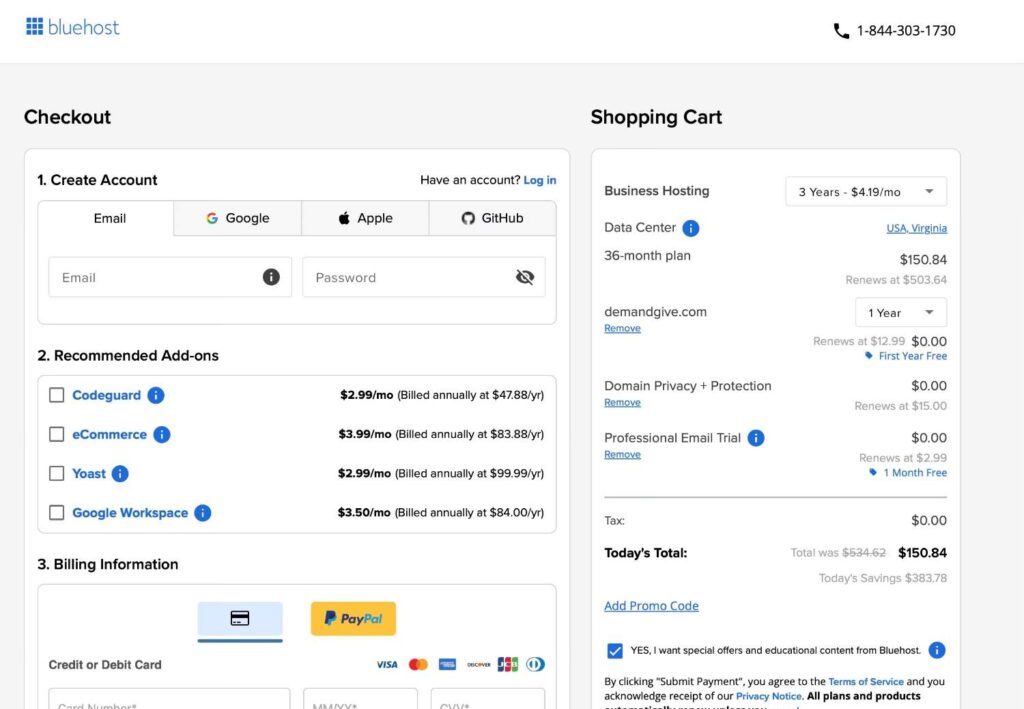Screen dimensions: 1024x709
Task: Remove Domain Privacy + Protection
Action: pyautogui.click(x=622, y=402)
